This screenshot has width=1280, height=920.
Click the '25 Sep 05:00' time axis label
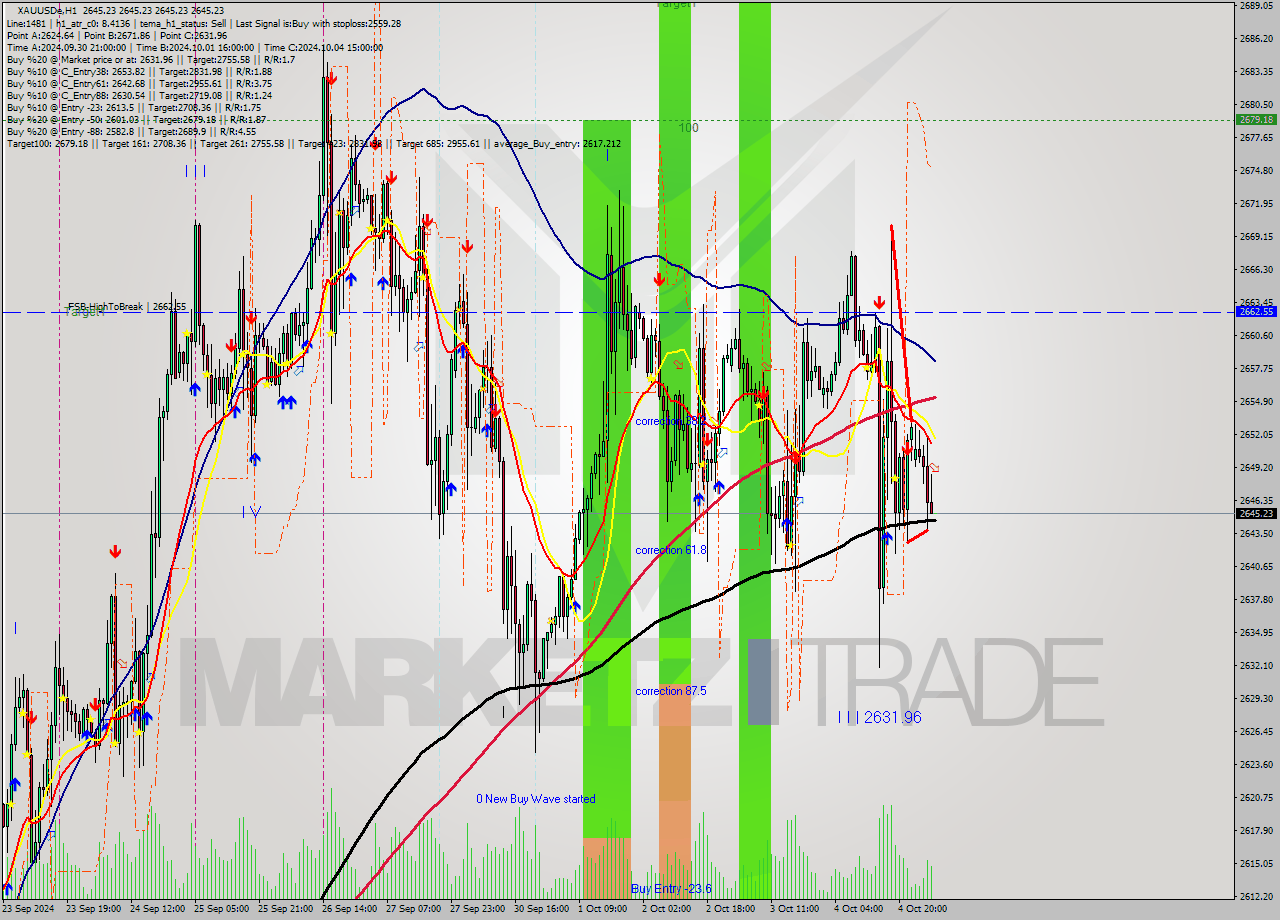(222, 910)
